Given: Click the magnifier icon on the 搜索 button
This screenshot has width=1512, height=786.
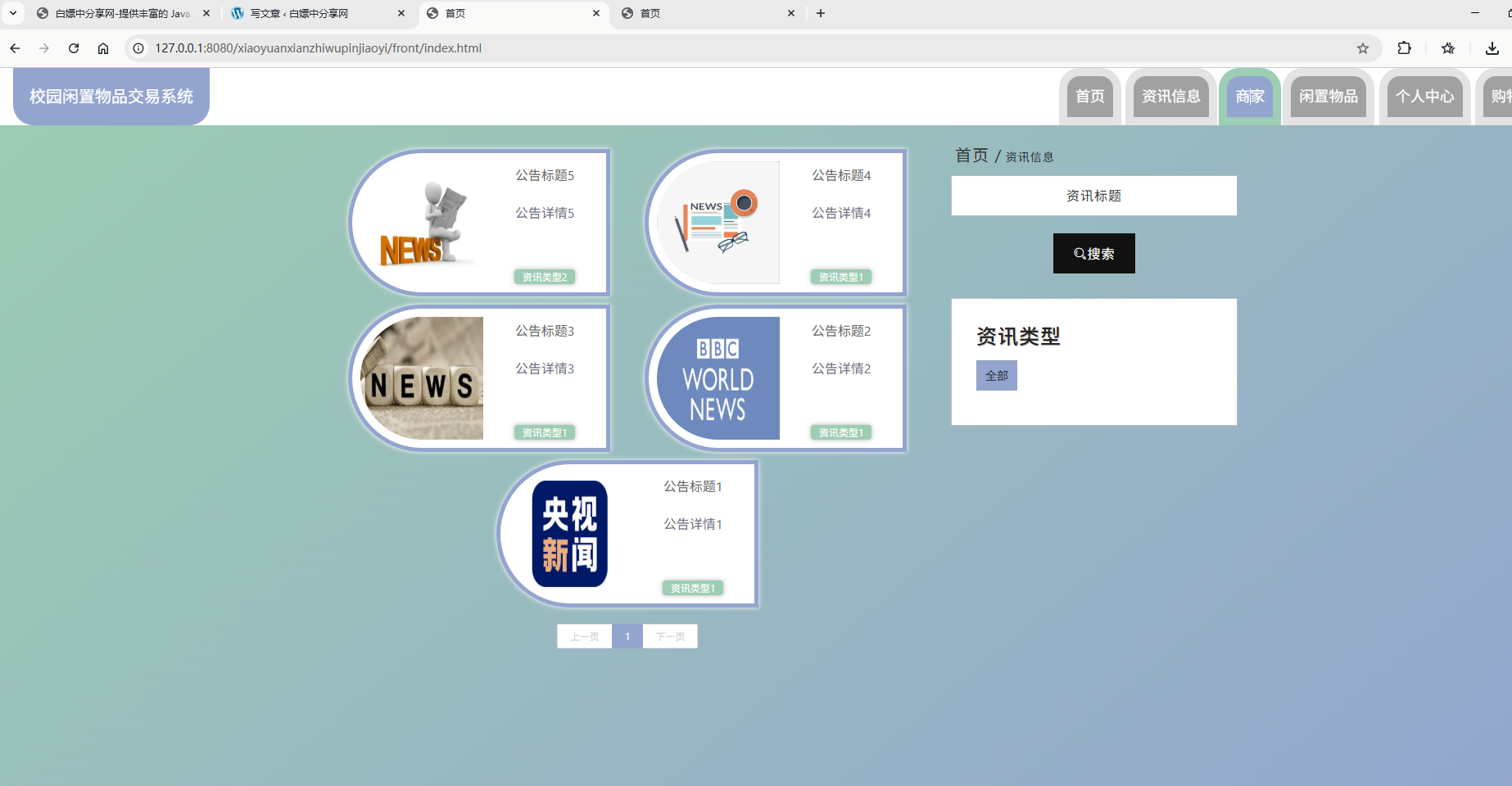Looking at the screenshot, I should tap(1080, 253).
